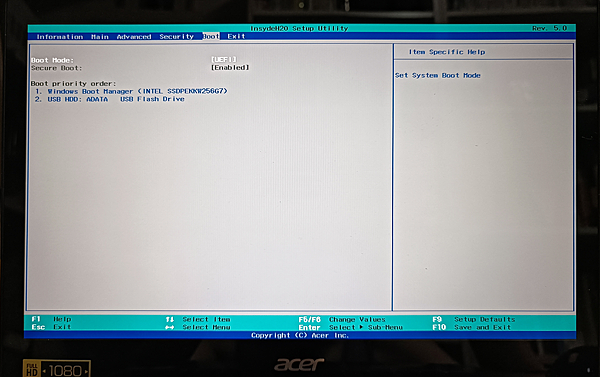Change the Boot Mode UEFI value

coord(224,60)
